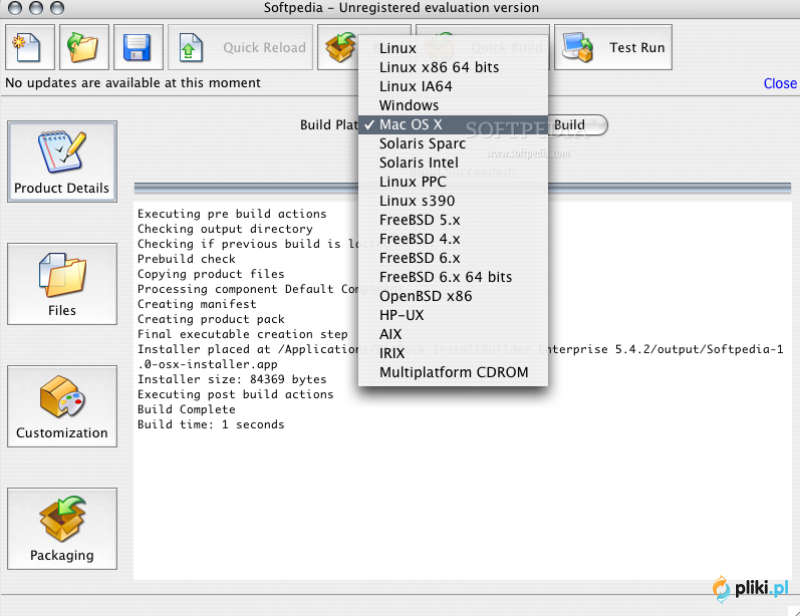800x616 pixels.
Task: Choose Linux IA64 from the list
Action: tap(453, 86)
